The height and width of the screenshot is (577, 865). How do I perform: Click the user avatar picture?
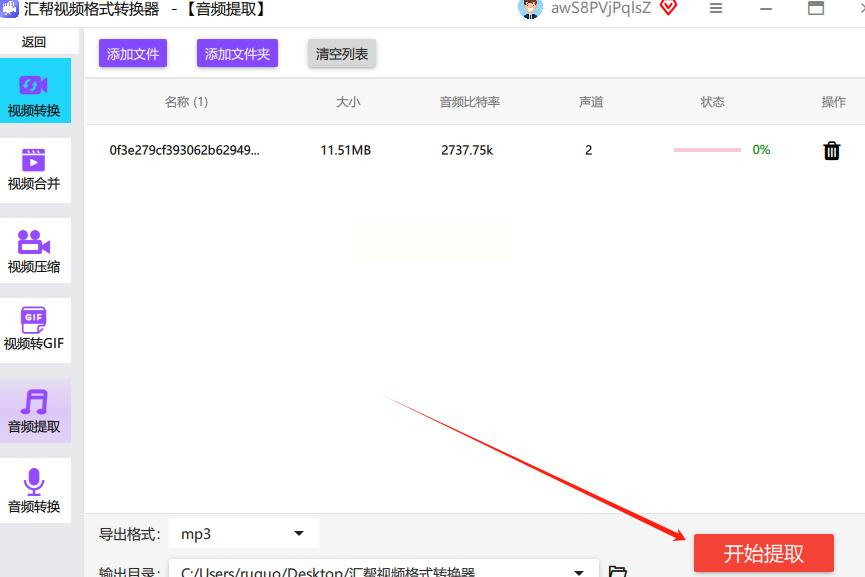click(530, 8)
